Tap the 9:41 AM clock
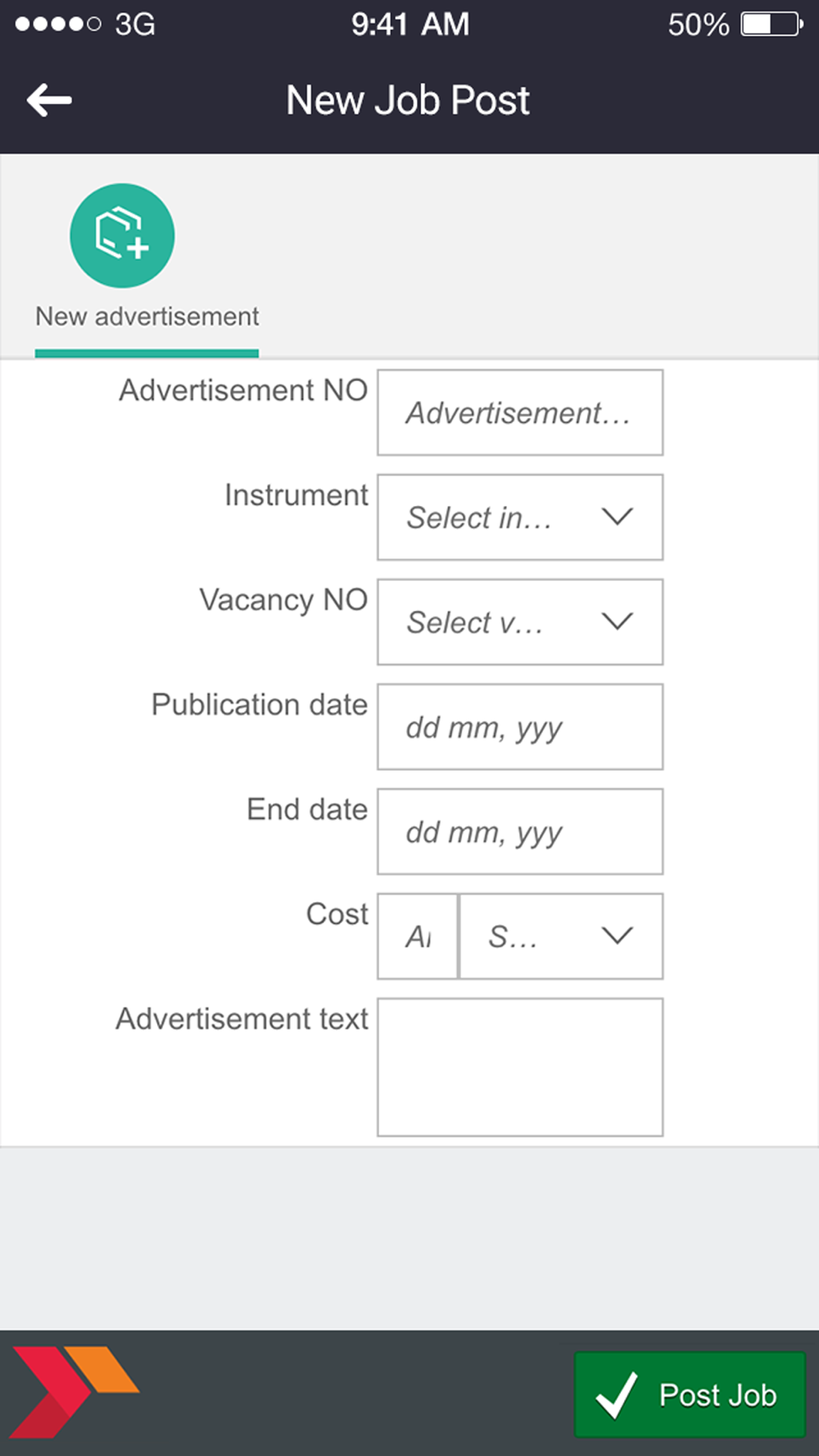 (410, 25)
